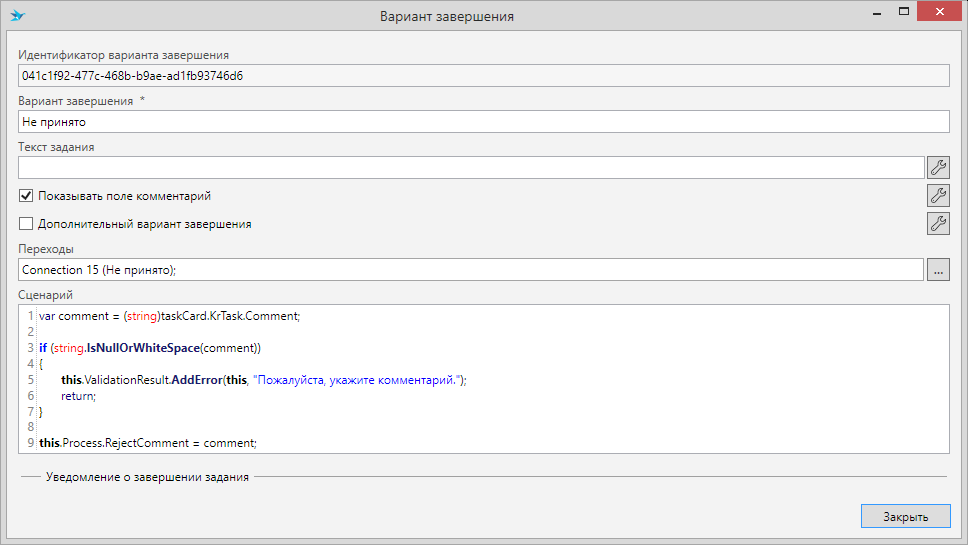The width and height of the screenshot is (968, 545).
Task: Focus the Вариант завершения field containing Не принято
Action: point(483,121)
